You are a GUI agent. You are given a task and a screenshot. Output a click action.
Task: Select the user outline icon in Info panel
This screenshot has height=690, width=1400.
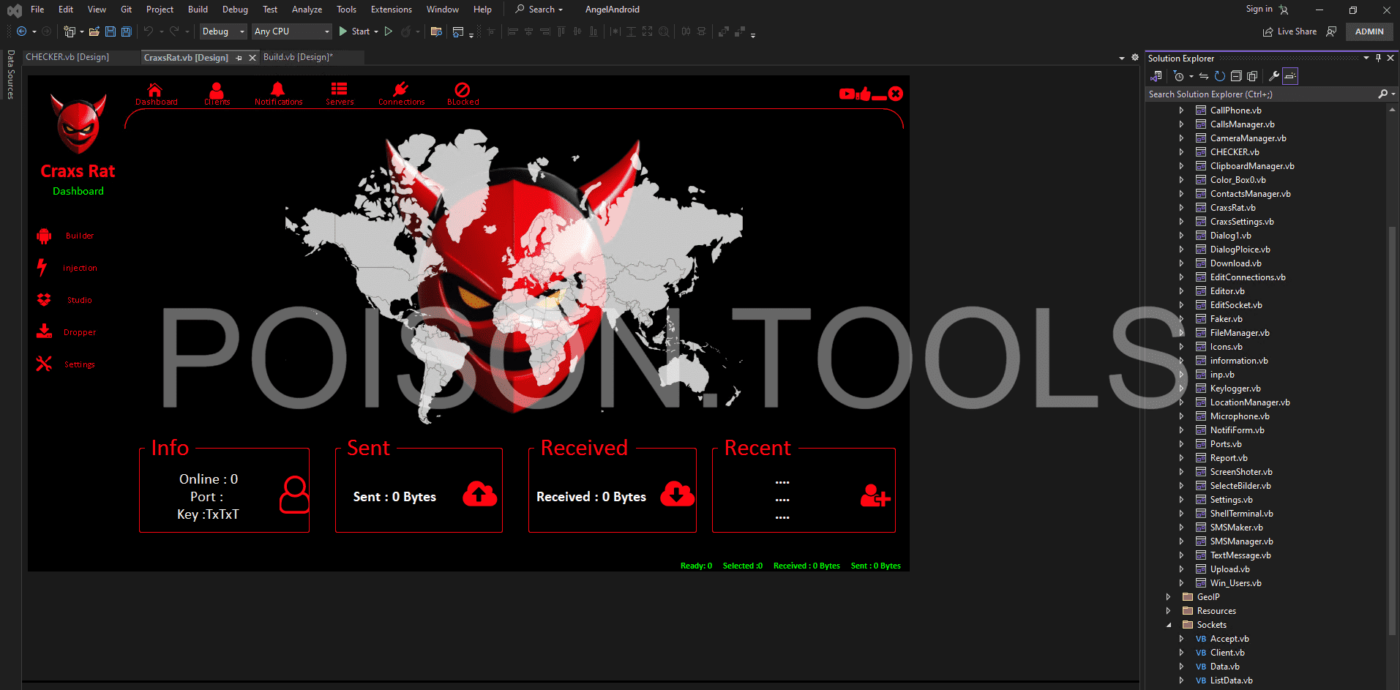click(294, 495)
